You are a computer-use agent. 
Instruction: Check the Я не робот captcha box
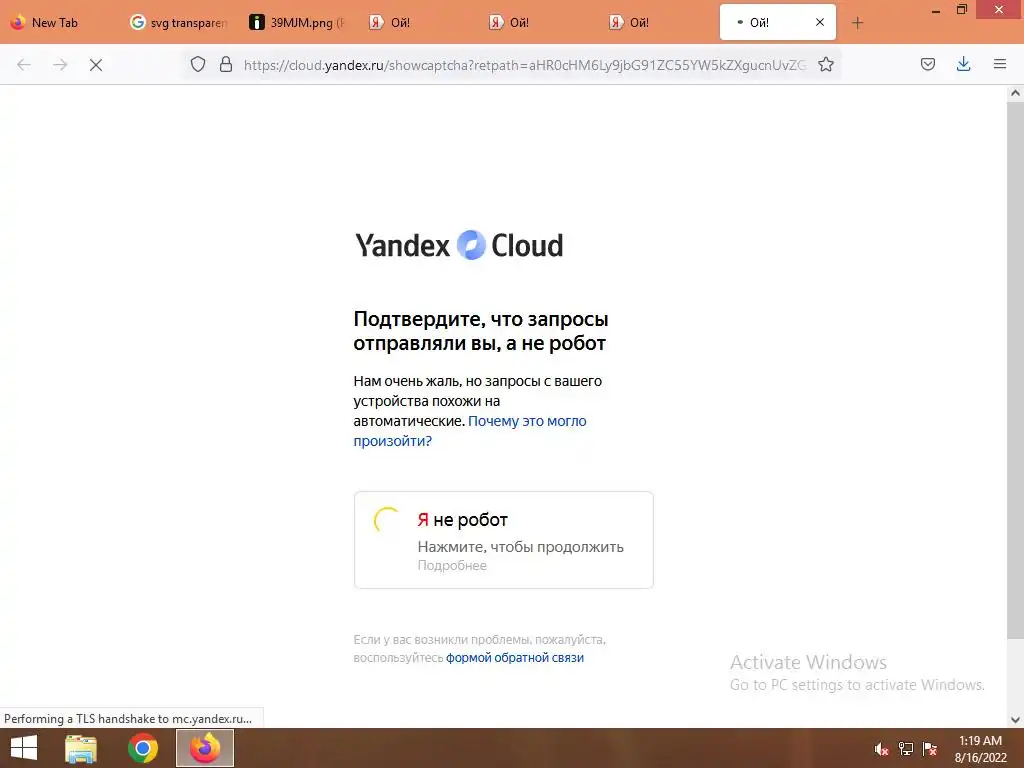click(387, 520)
